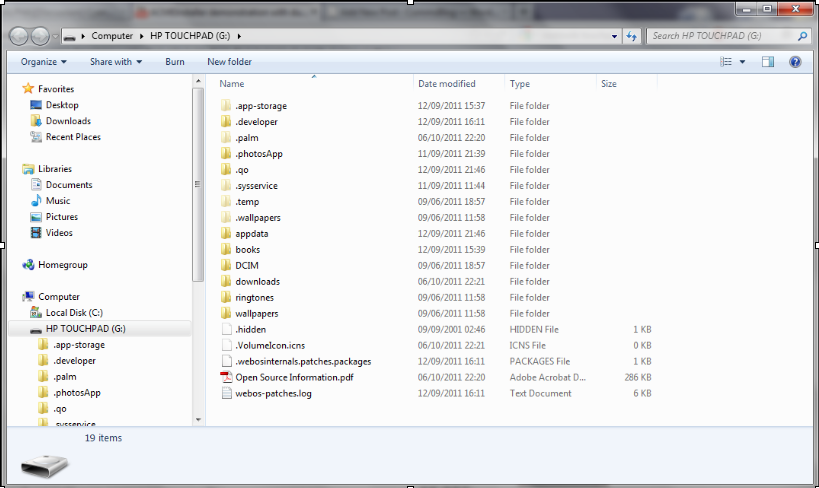
Task: Open Help with the question mark icon
Action: pos(795,62)
